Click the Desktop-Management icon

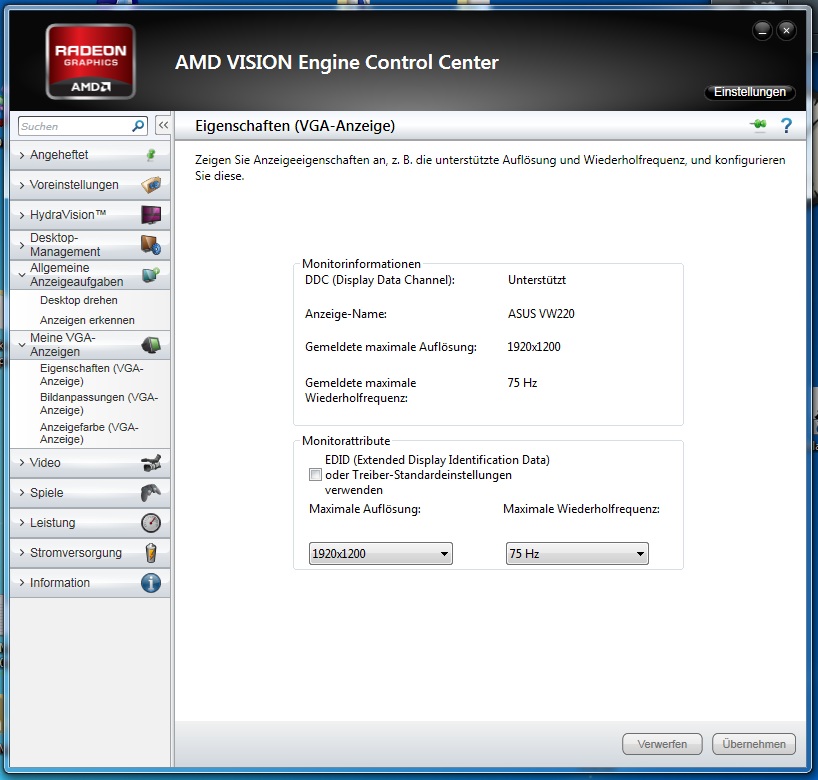151,245
